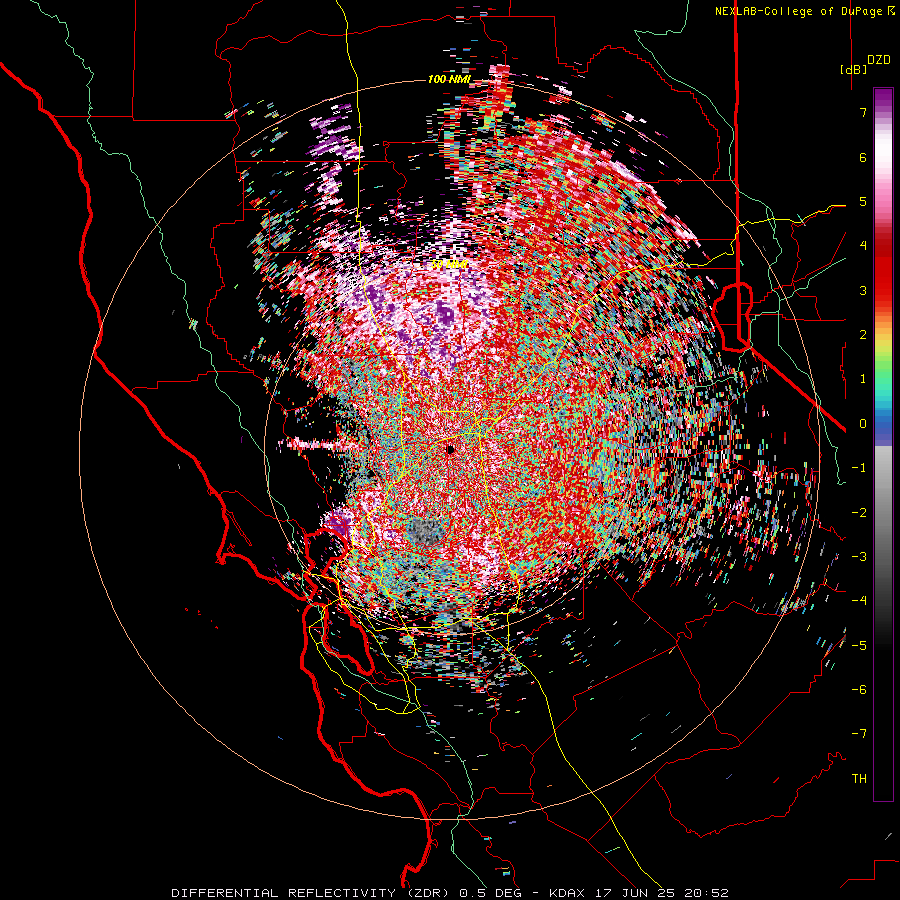Viewport: 900px width, 900px height.
Task: Click the NEXLAB-College of DuPage credit text
Action: 804,11
